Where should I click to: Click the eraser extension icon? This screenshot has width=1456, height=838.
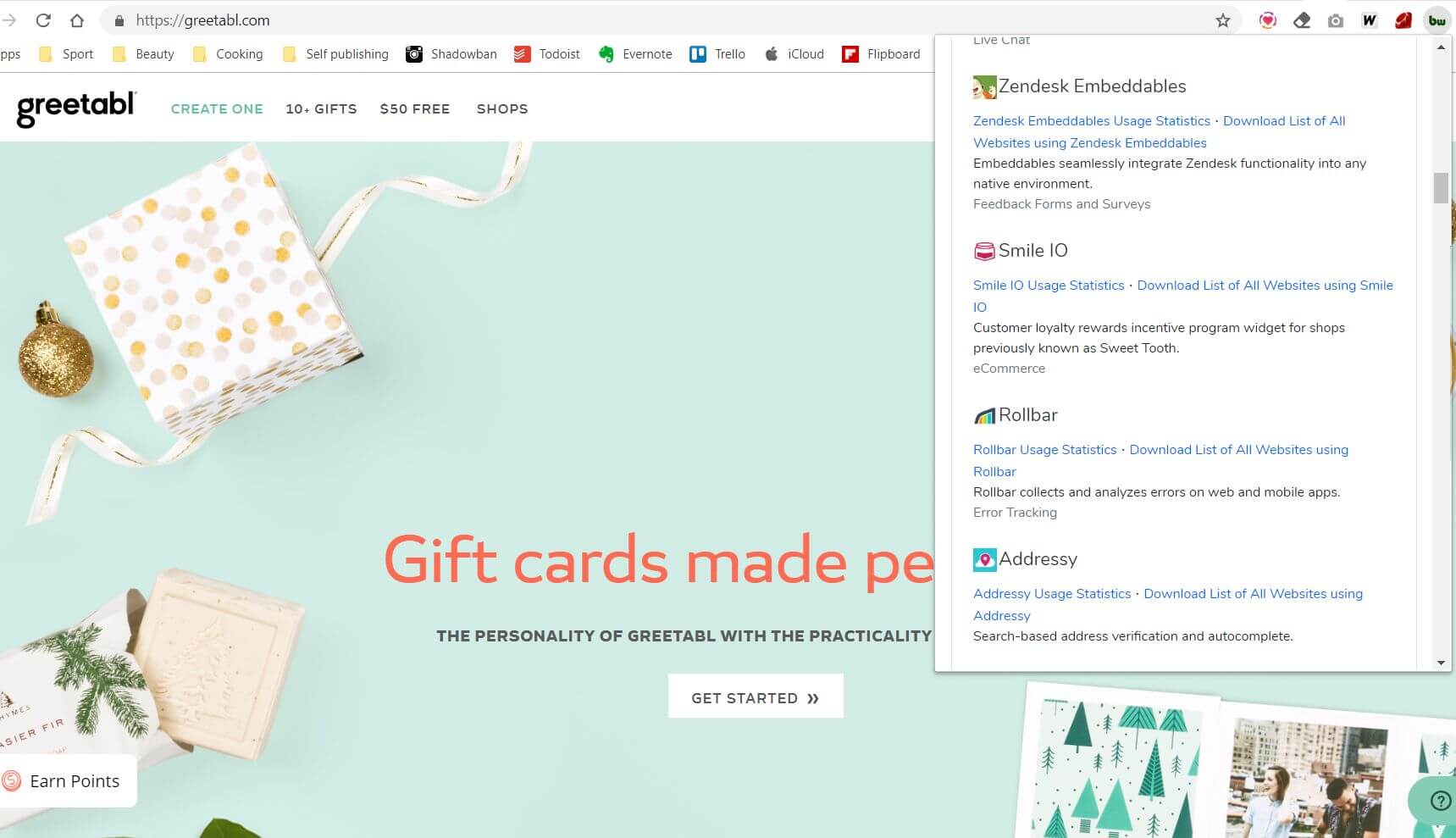click(x=1302, y=20)
